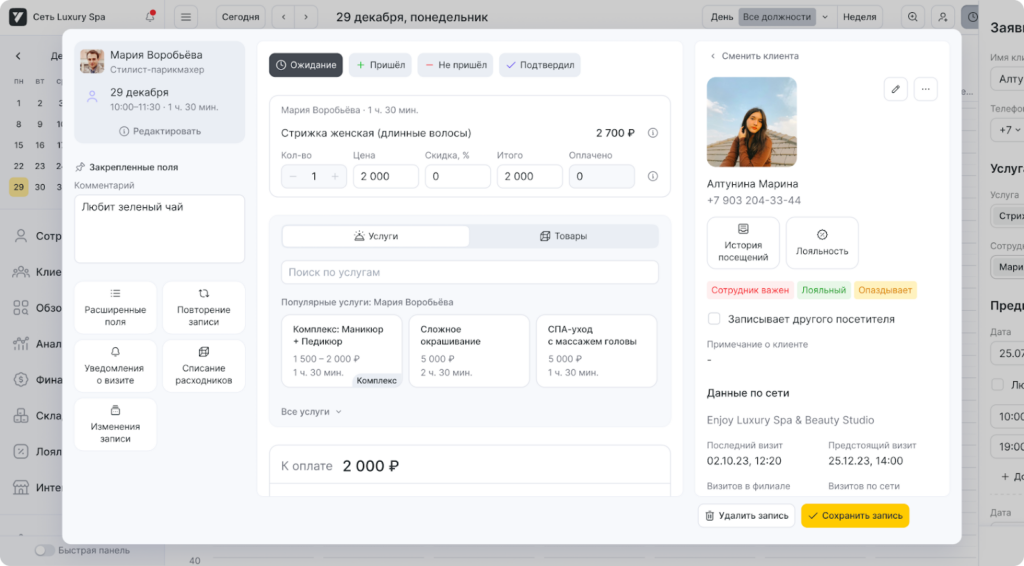1024x566 pixels.
Task: Click the hamburger menu icon
Action: [x=185, y=17]
